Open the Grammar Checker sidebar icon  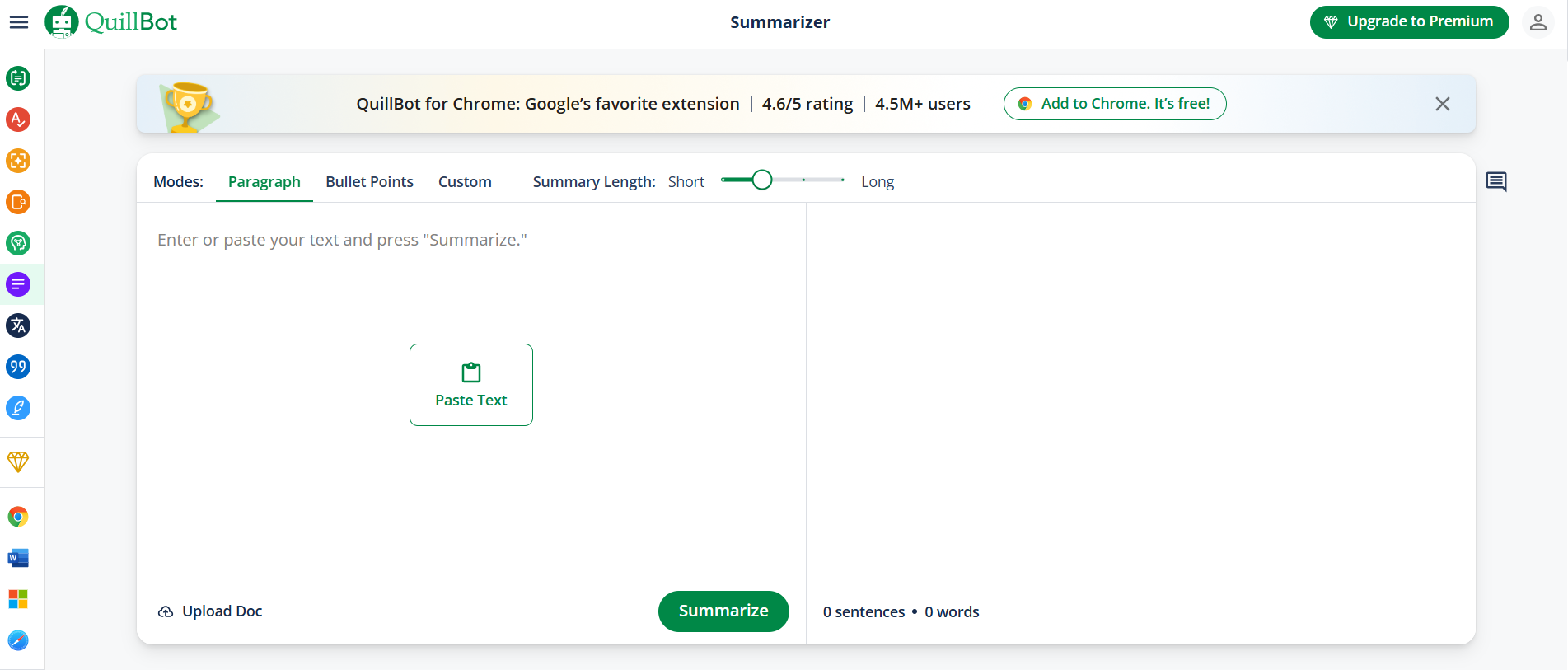pos(18,119)
